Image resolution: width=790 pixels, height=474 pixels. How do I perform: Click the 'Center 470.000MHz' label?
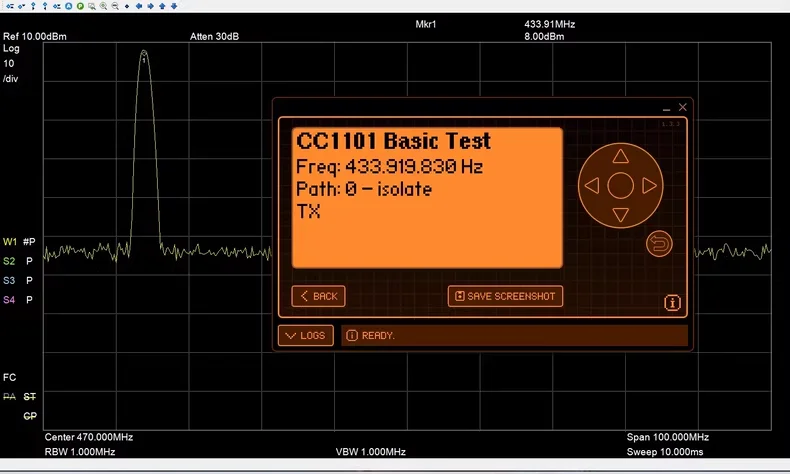(x=89, y=437)
